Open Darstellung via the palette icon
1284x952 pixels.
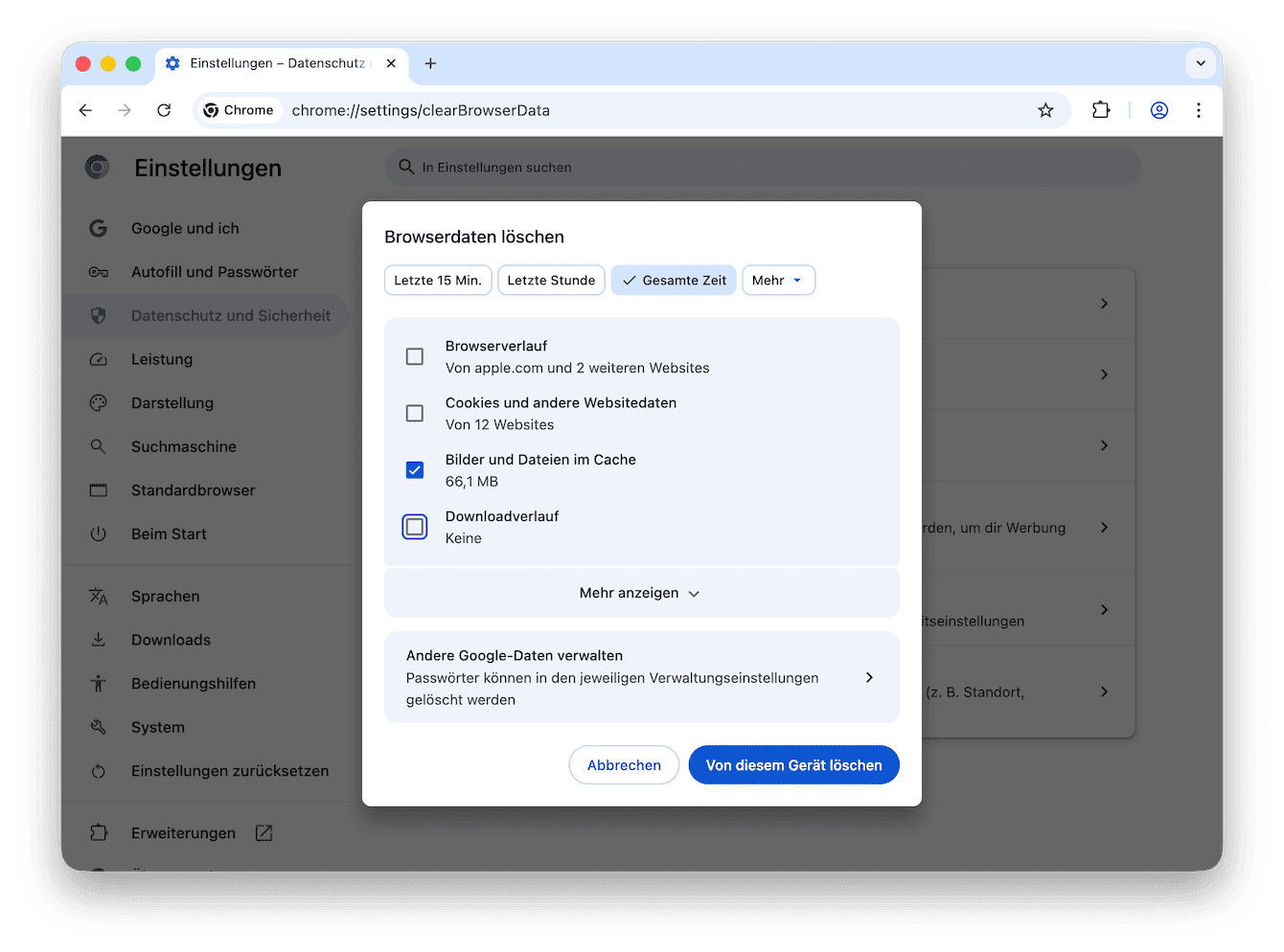pos(99,402)
